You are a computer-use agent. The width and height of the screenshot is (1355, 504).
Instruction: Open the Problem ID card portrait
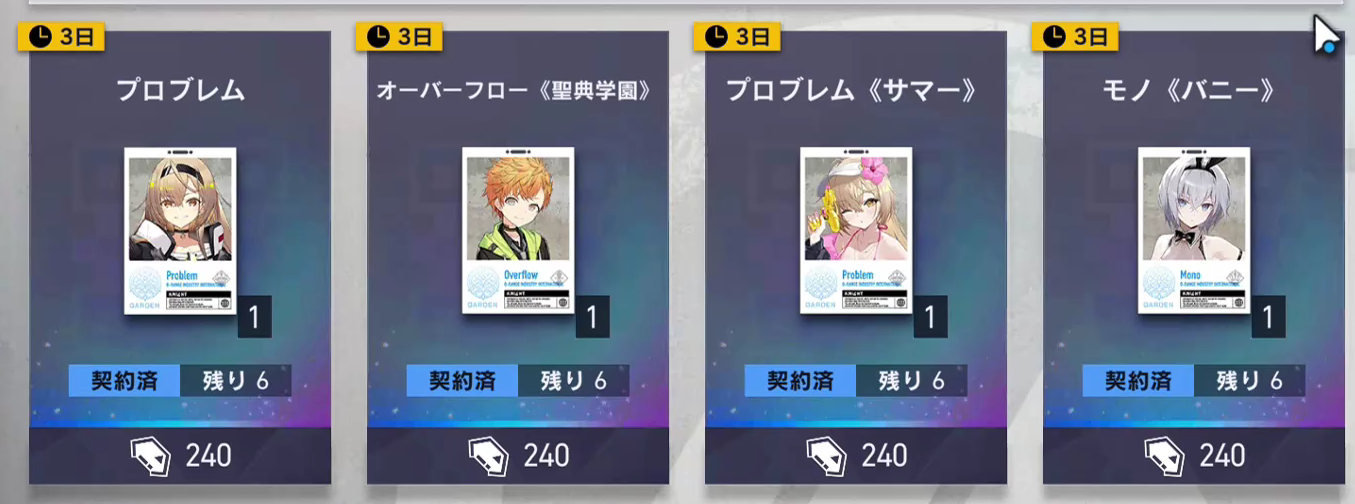[181, 230]
